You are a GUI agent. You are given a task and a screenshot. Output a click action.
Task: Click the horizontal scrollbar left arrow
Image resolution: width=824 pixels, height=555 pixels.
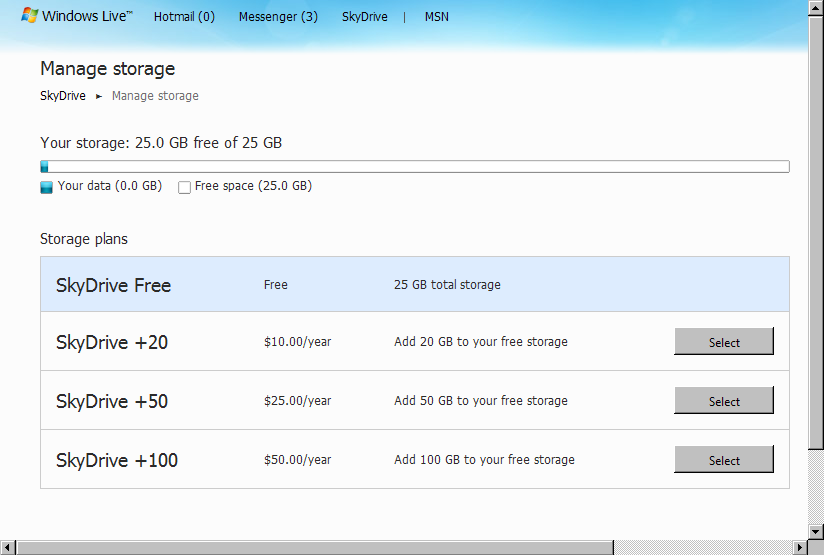click(x=8, y=547)
